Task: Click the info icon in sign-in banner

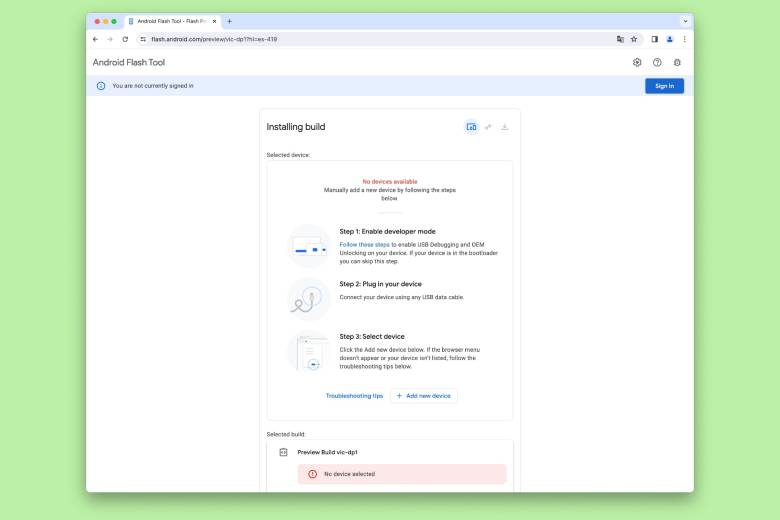Action: pos(101,86)
